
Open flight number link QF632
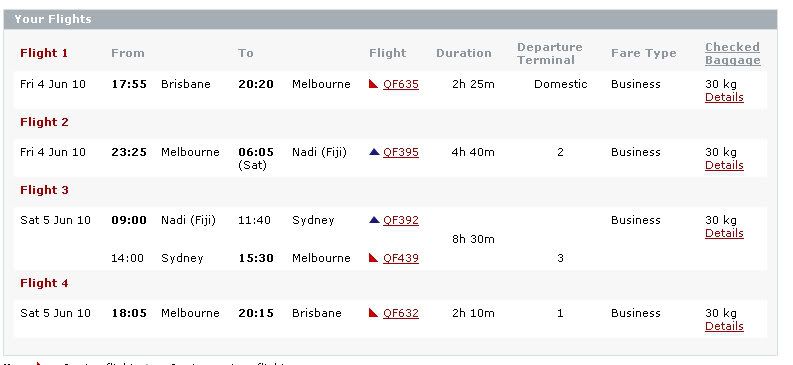pyautogui.click(x=401, y=313)
